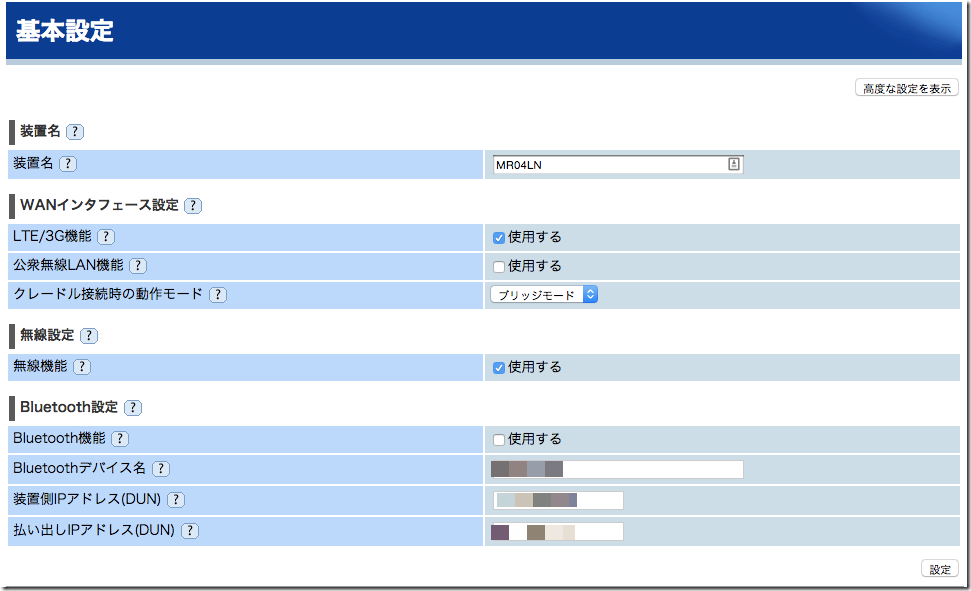
Task: Click the 払い出しIPアドレス(DUN) input field
Action: [x=557, y=531]
